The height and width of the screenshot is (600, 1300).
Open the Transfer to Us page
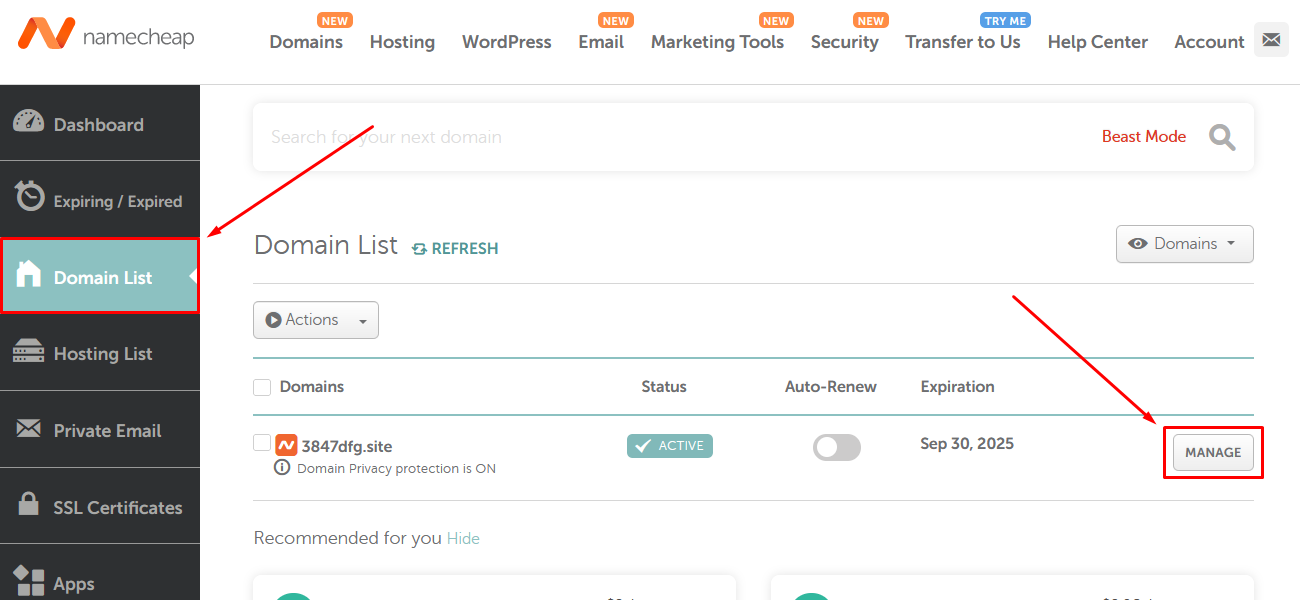point(962,42)
